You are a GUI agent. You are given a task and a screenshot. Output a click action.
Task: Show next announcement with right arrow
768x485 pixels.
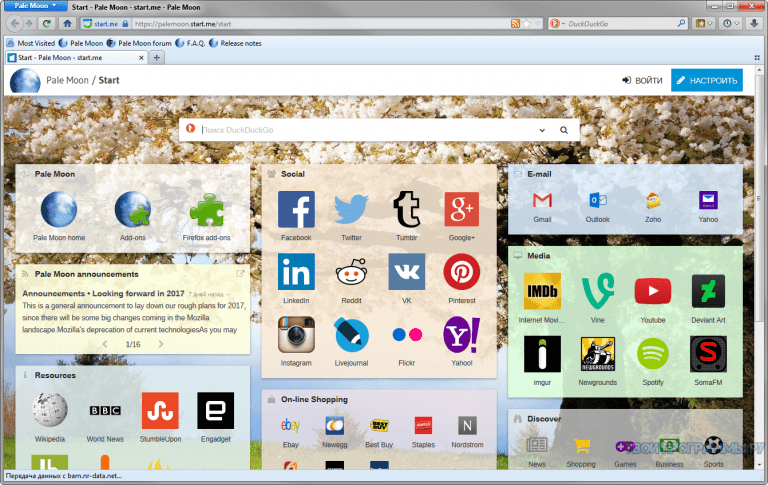pos(161,344)
